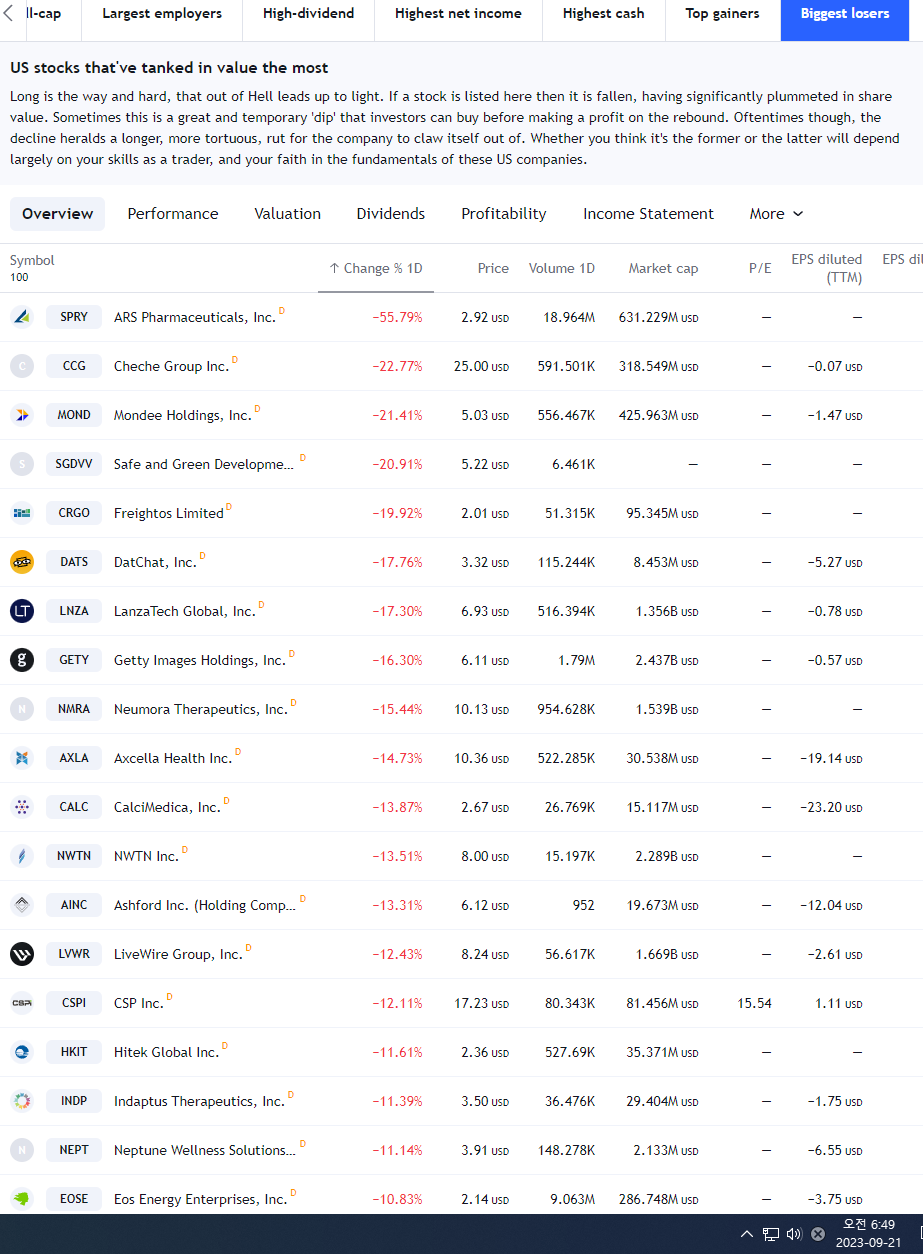This screenshot has height=1254, width=923.
Task: Select the Dividends column set
Action: click(391, 214)
